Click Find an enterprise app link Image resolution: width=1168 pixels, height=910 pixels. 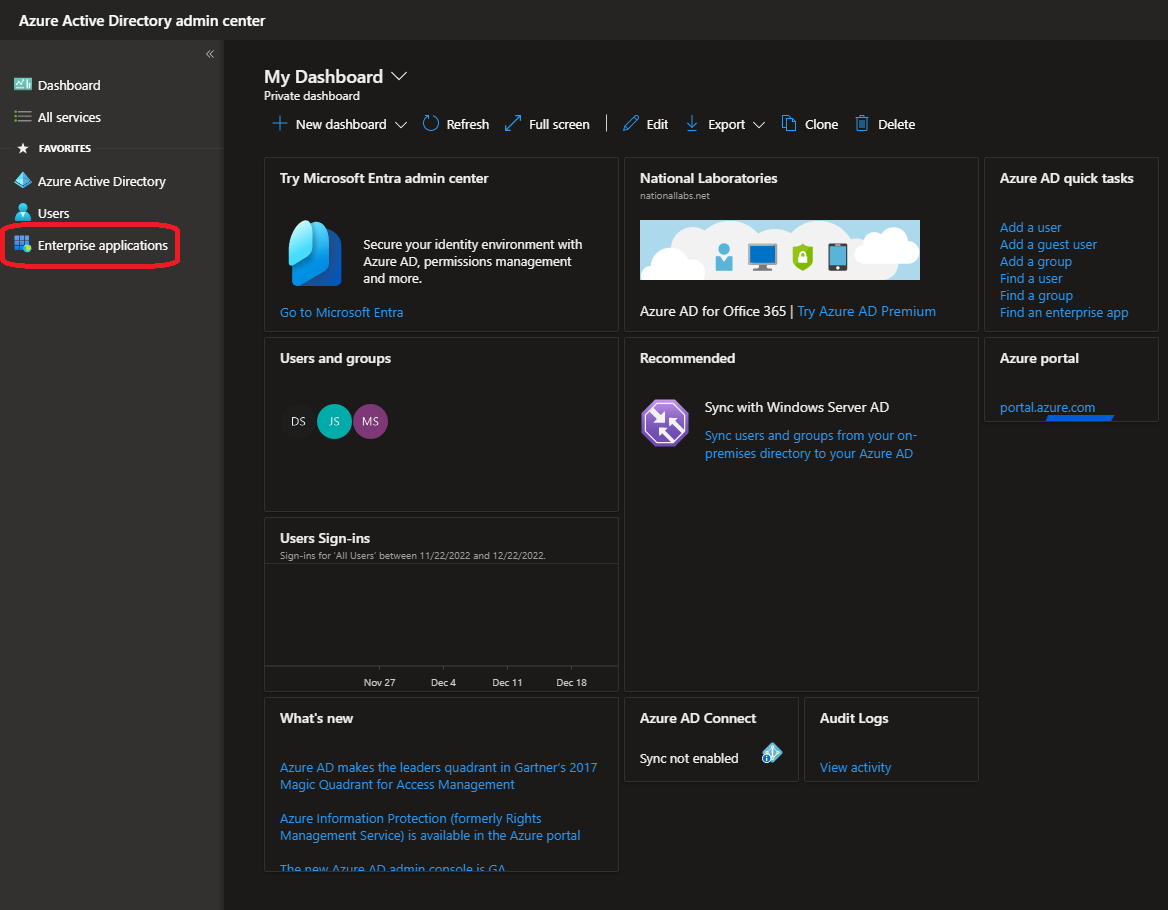coord(1064,313)
